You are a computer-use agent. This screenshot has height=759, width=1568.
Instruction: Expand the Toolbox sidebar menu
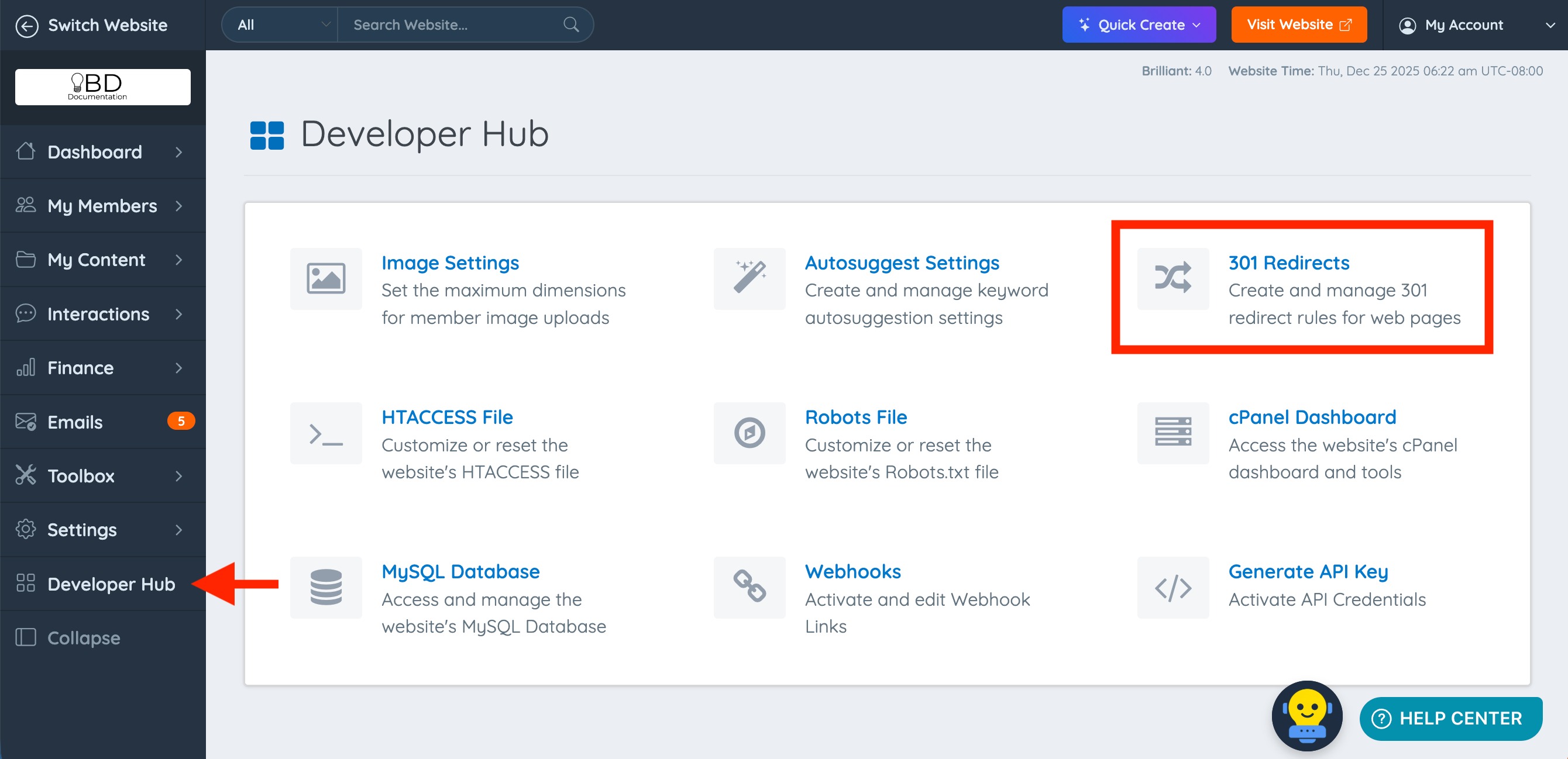pos(102,475)
